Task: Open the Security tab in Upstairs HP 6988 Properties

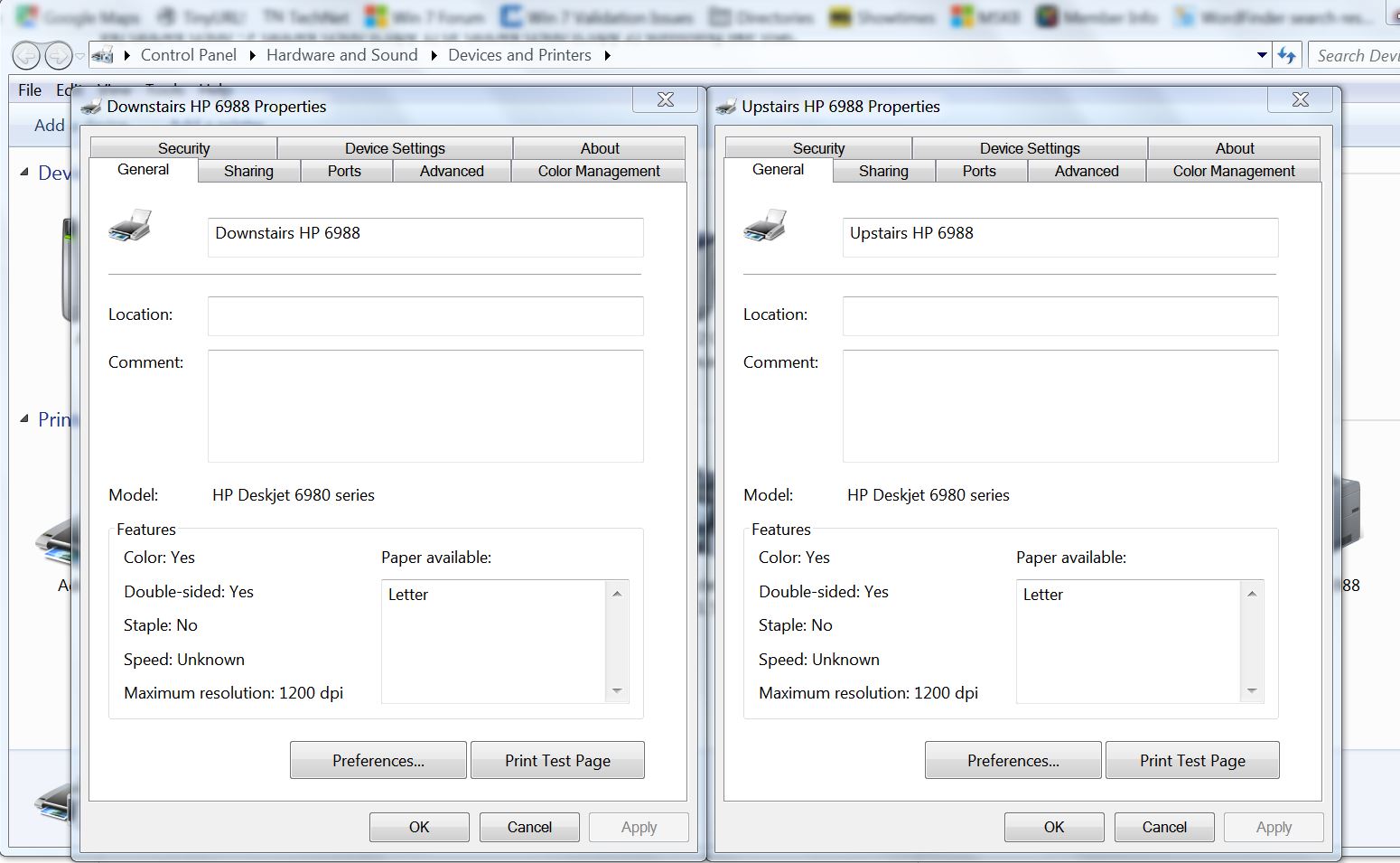Action: (819, 148)
